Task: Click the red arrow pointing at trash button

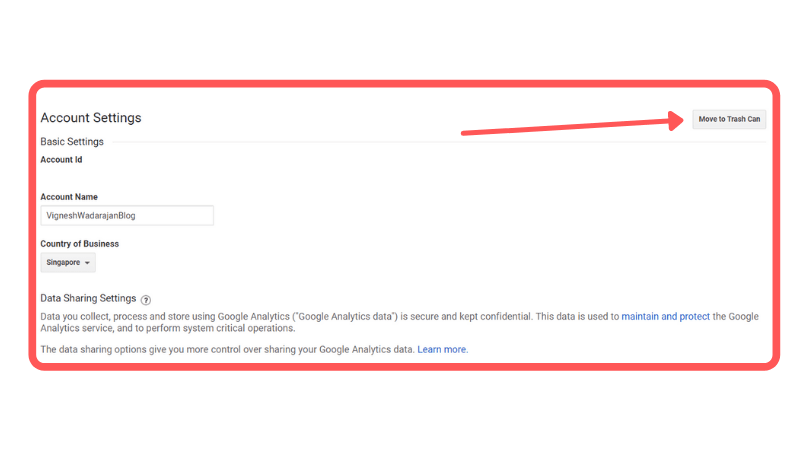Action: pos(572,123)
